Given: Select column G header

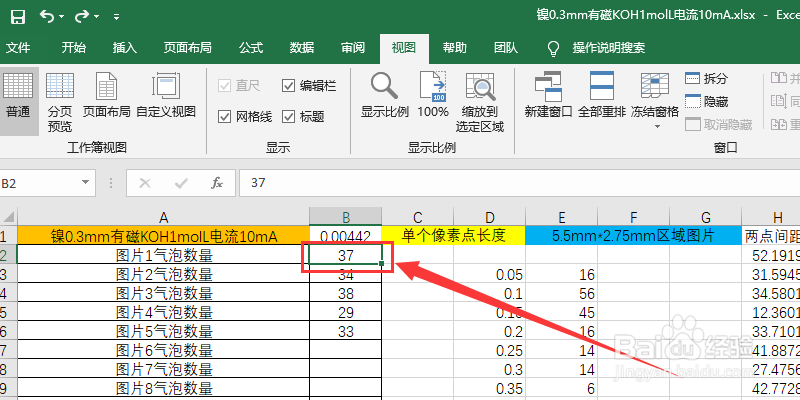Looking at the screenshot, I should click(x=706, y=217).
